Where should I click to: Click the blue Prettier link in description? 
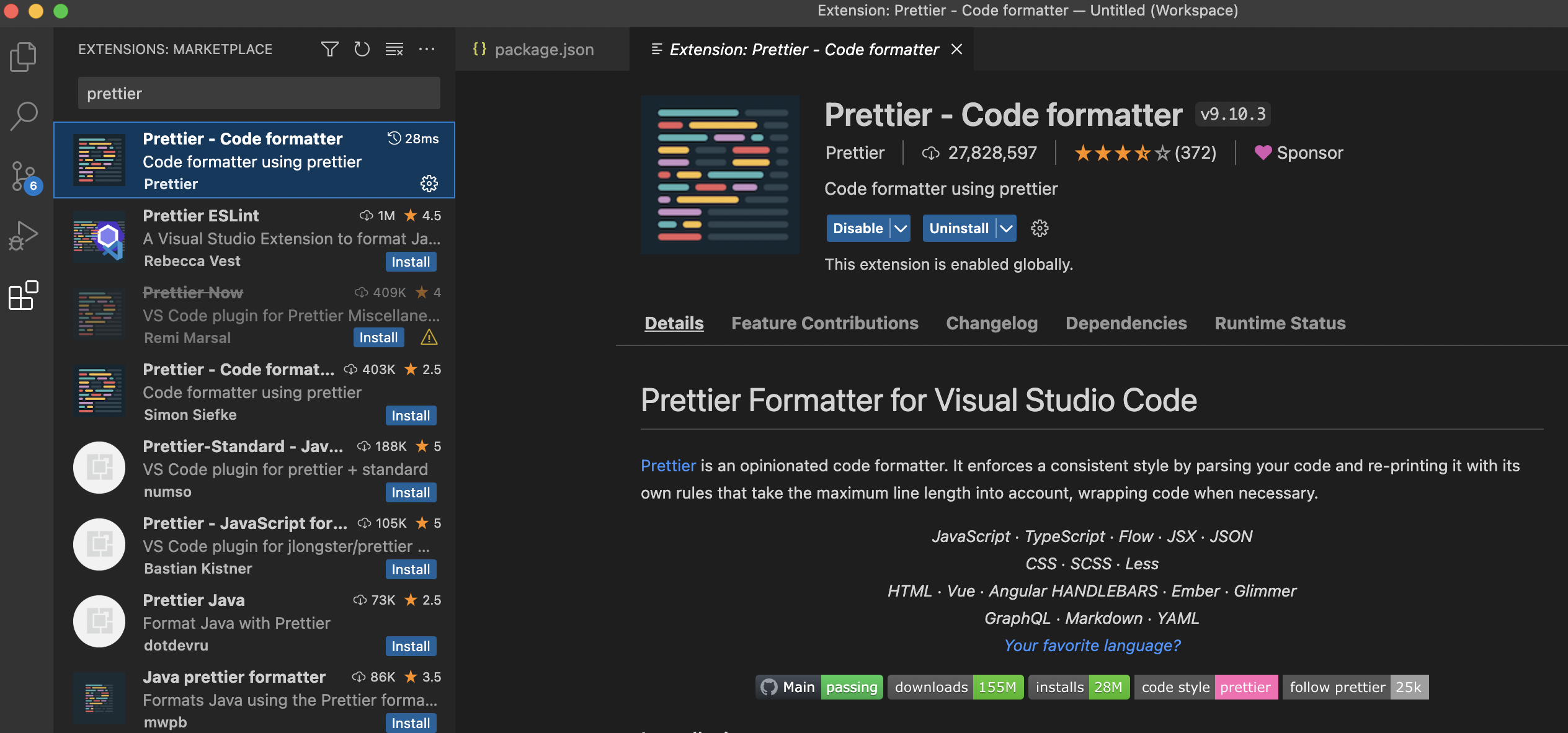pyautogui.click(x=668, y=465)
